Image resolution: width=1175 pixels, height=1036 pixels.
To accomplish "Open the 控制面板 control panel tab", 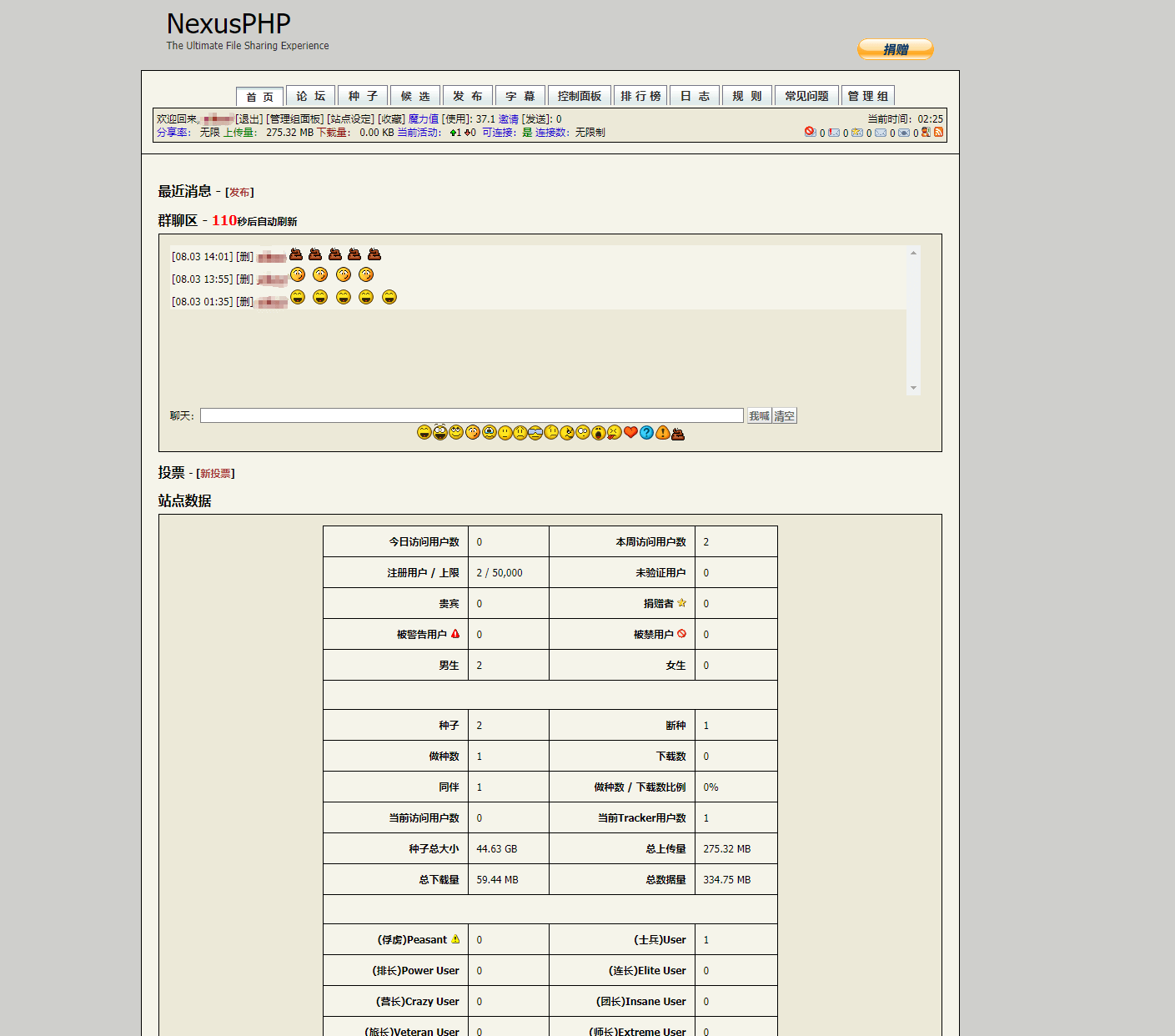I will tap(580, 96).
